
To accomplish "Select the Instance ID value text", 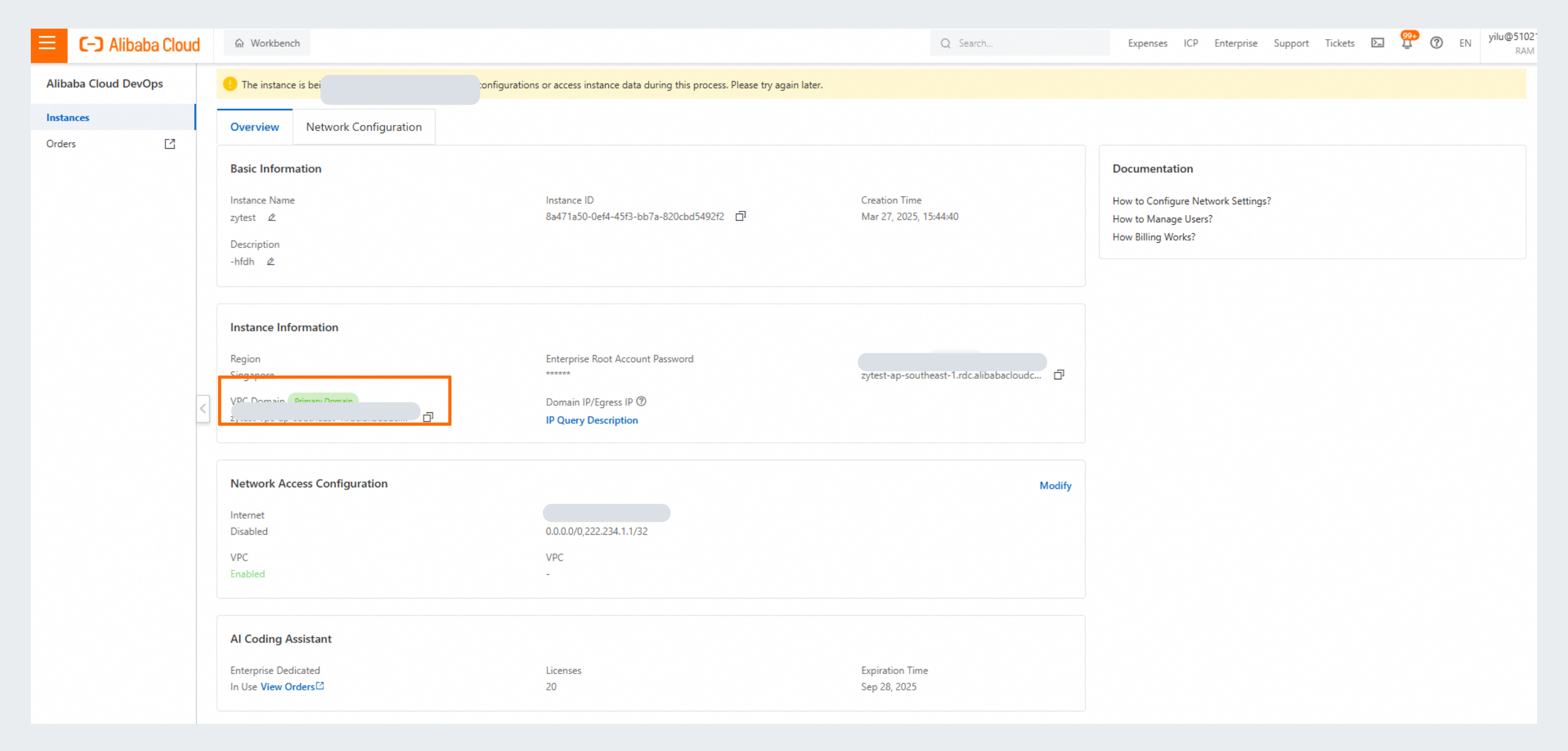I will pyautogui.click(x=635, y=217).
